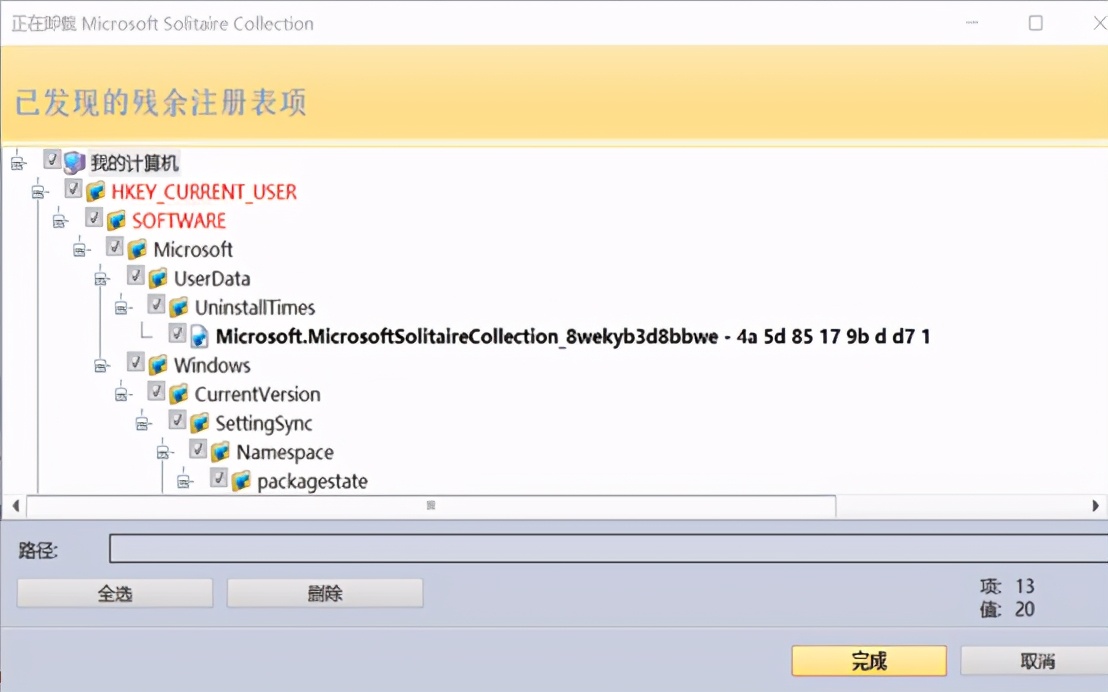Screen dimensions: 1108x692
Task: Click the Namespace registry folder icon
Action: [x=220, y=452]
